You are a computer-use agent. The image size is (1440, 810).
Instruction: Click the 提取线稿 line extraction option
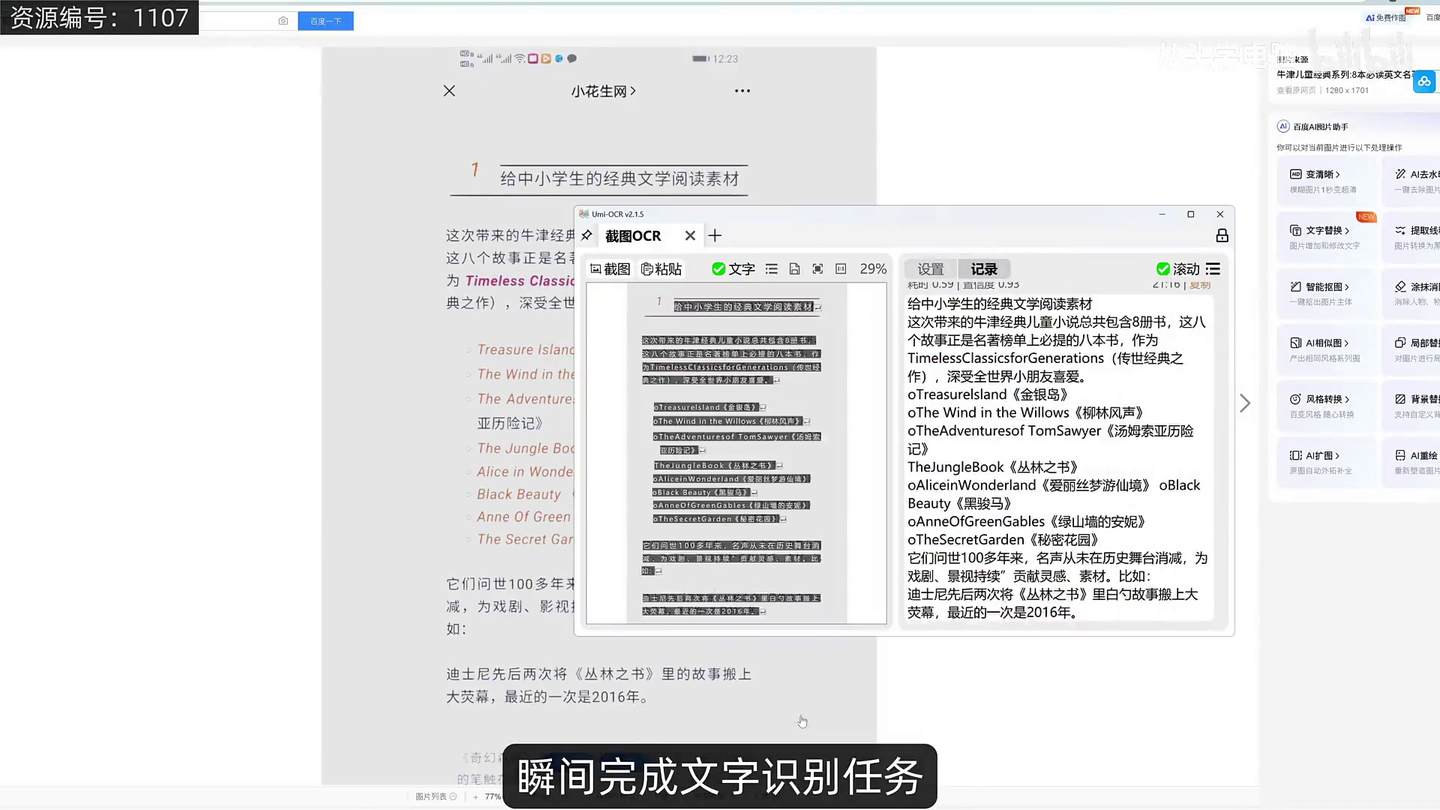point(1412,237)
